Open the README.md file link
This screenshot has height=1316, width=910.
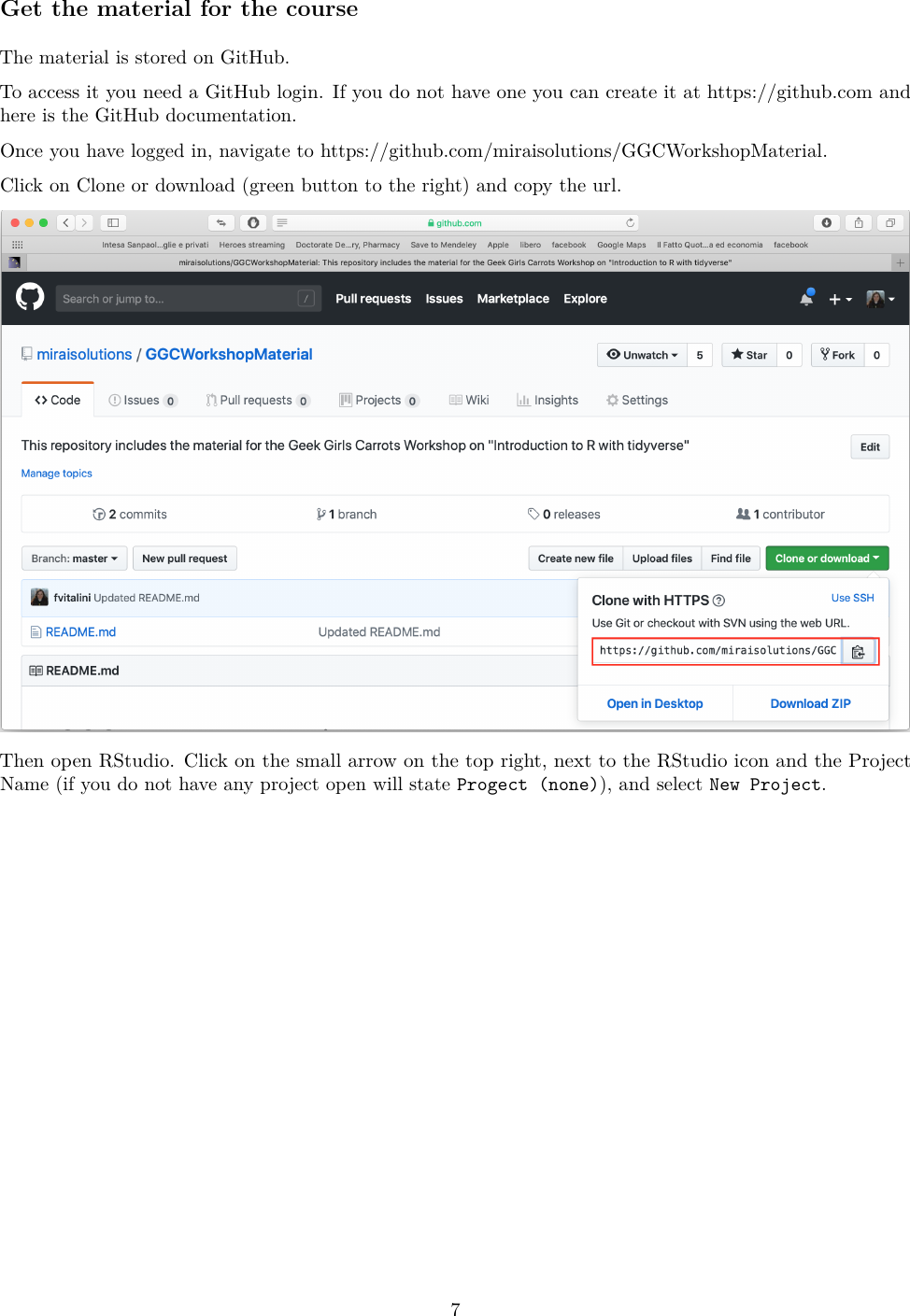(81, 632)
